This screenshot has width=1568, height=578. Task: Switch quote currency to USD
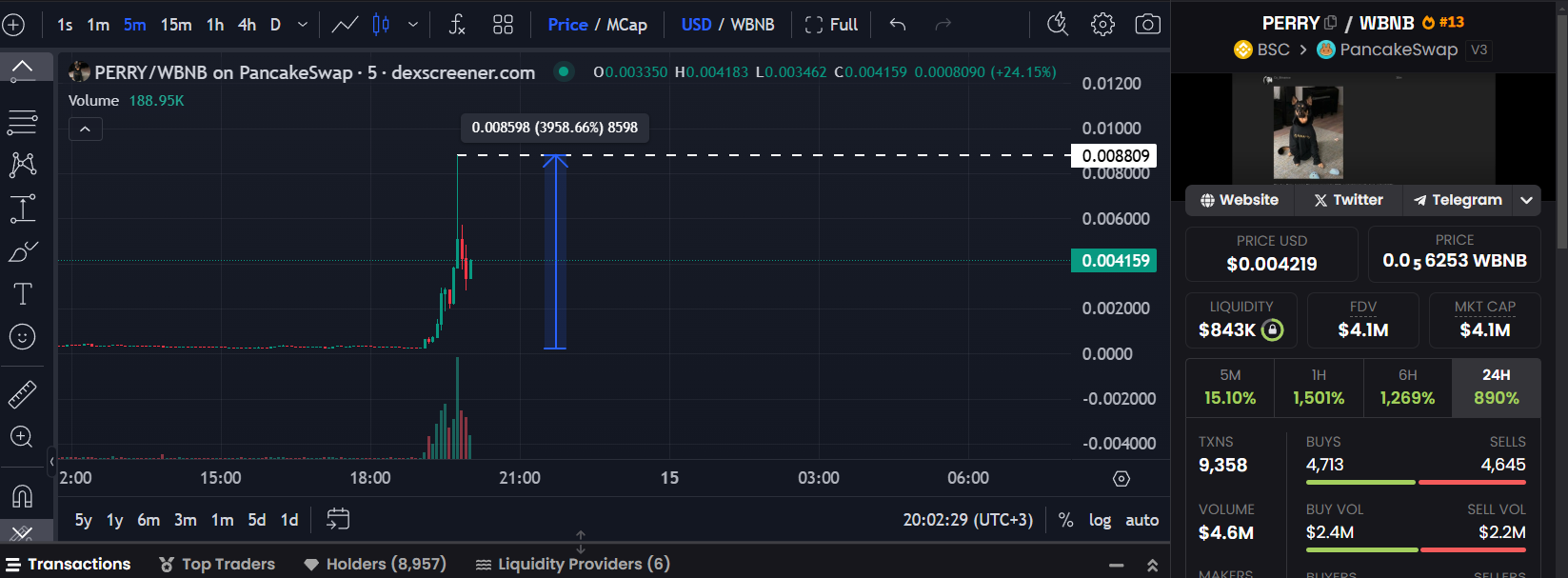click(x=696, y=25)
